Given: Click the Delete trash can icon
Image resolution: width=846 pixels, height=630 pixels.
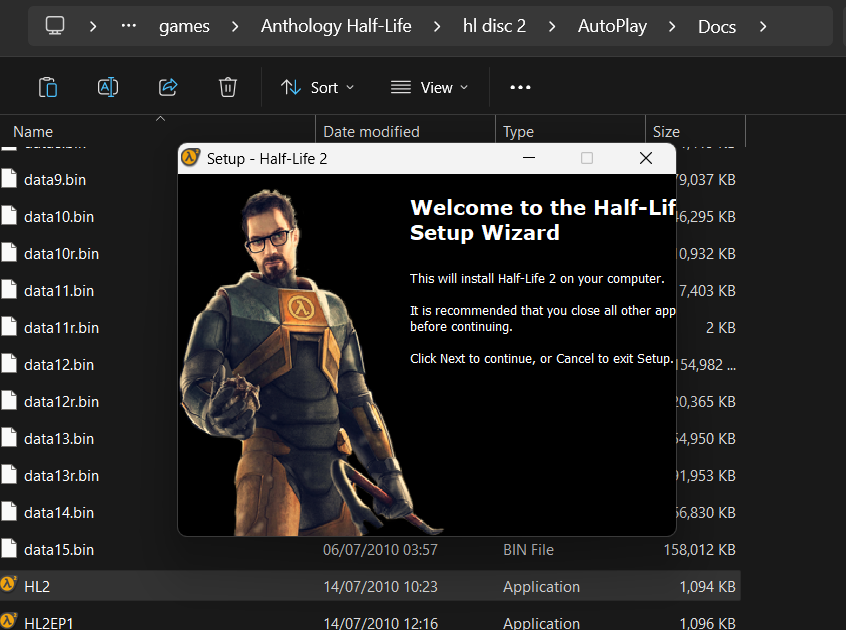Looking at the screenshot, I should [228, 87].
